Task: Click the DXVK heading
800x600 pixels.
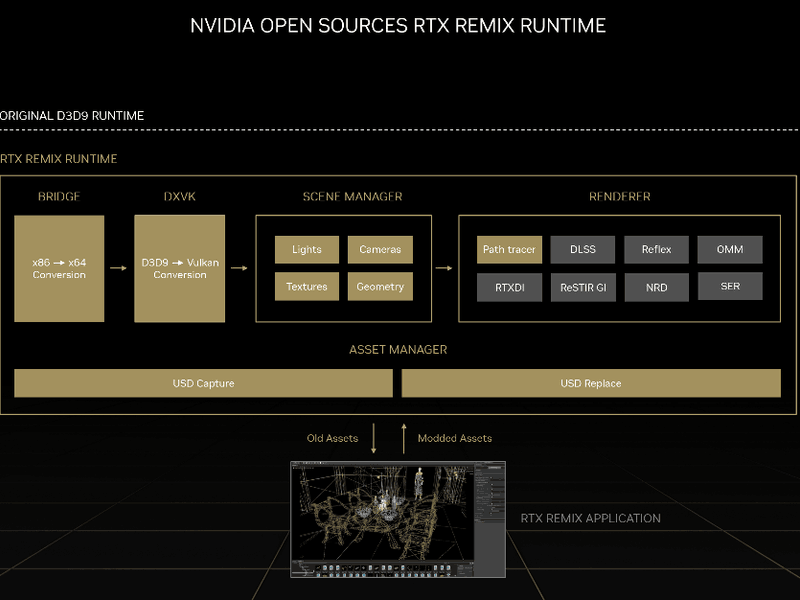Action: click(x=180, y=196)
